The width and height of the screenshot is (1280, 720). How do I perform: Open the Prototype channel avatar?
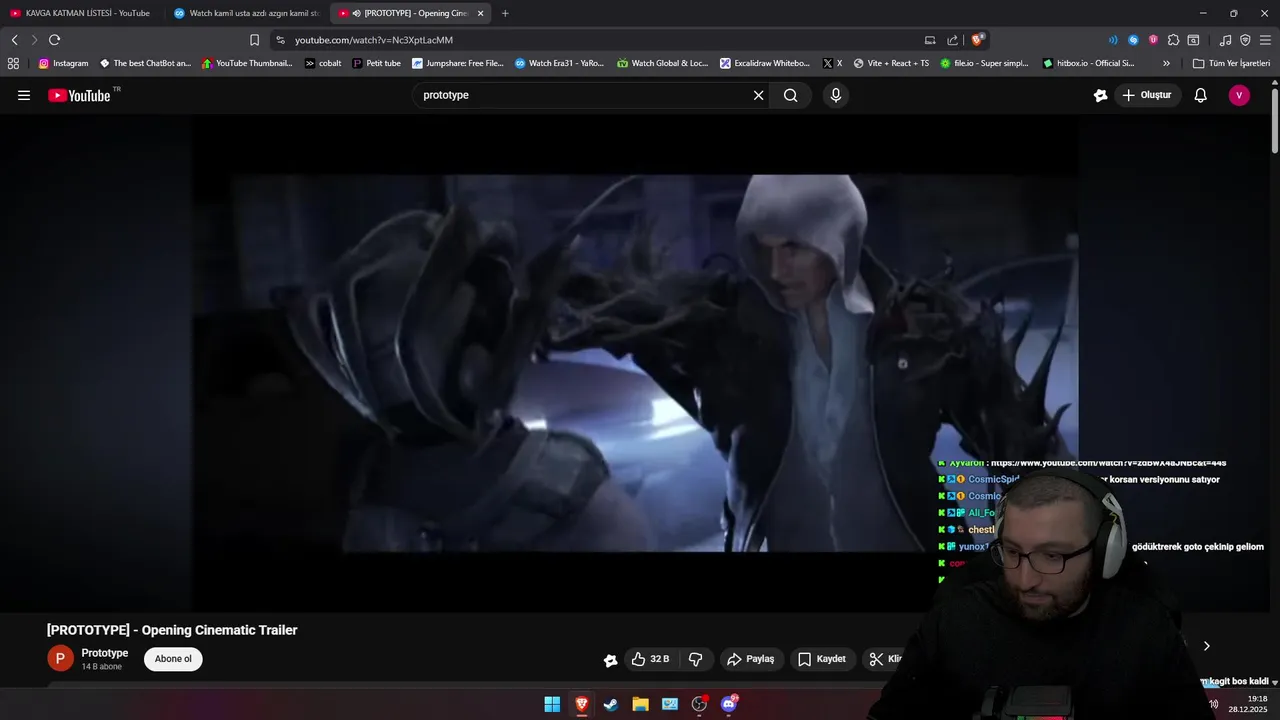point(60,658)
